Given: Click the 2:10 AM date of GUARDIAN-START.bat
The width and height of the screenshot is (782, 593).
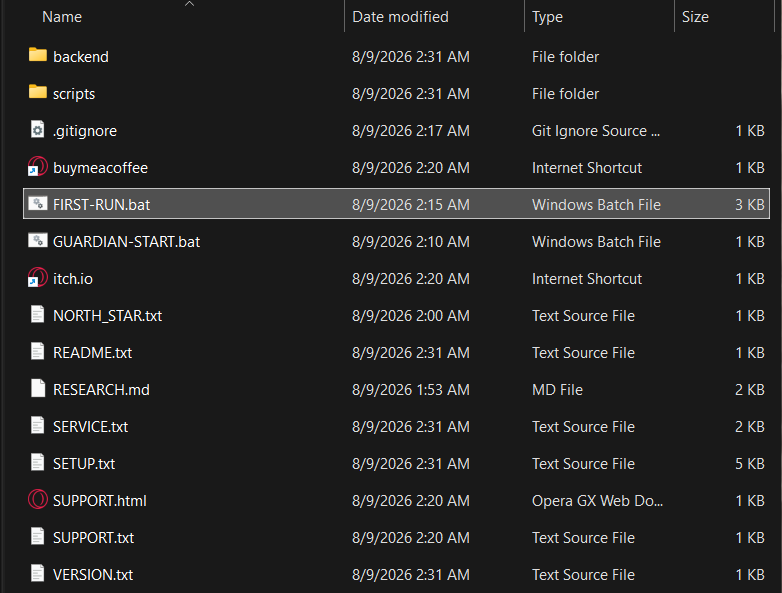Looking at the screenshot, I should coord(410,242).
